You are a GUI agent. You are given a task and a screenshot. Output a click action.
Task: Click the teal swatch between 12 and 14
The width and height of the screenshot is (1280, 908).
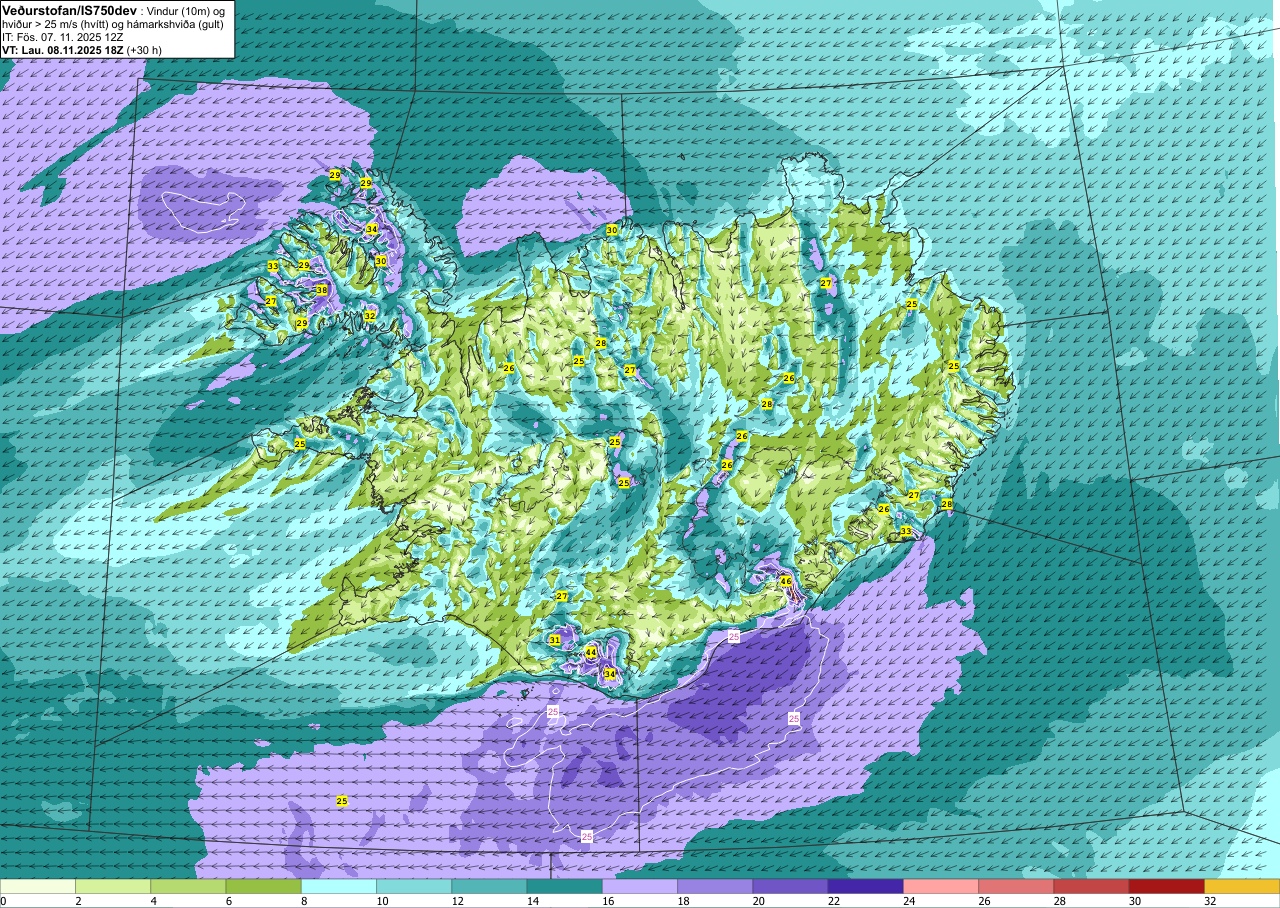tap(489, 886)
